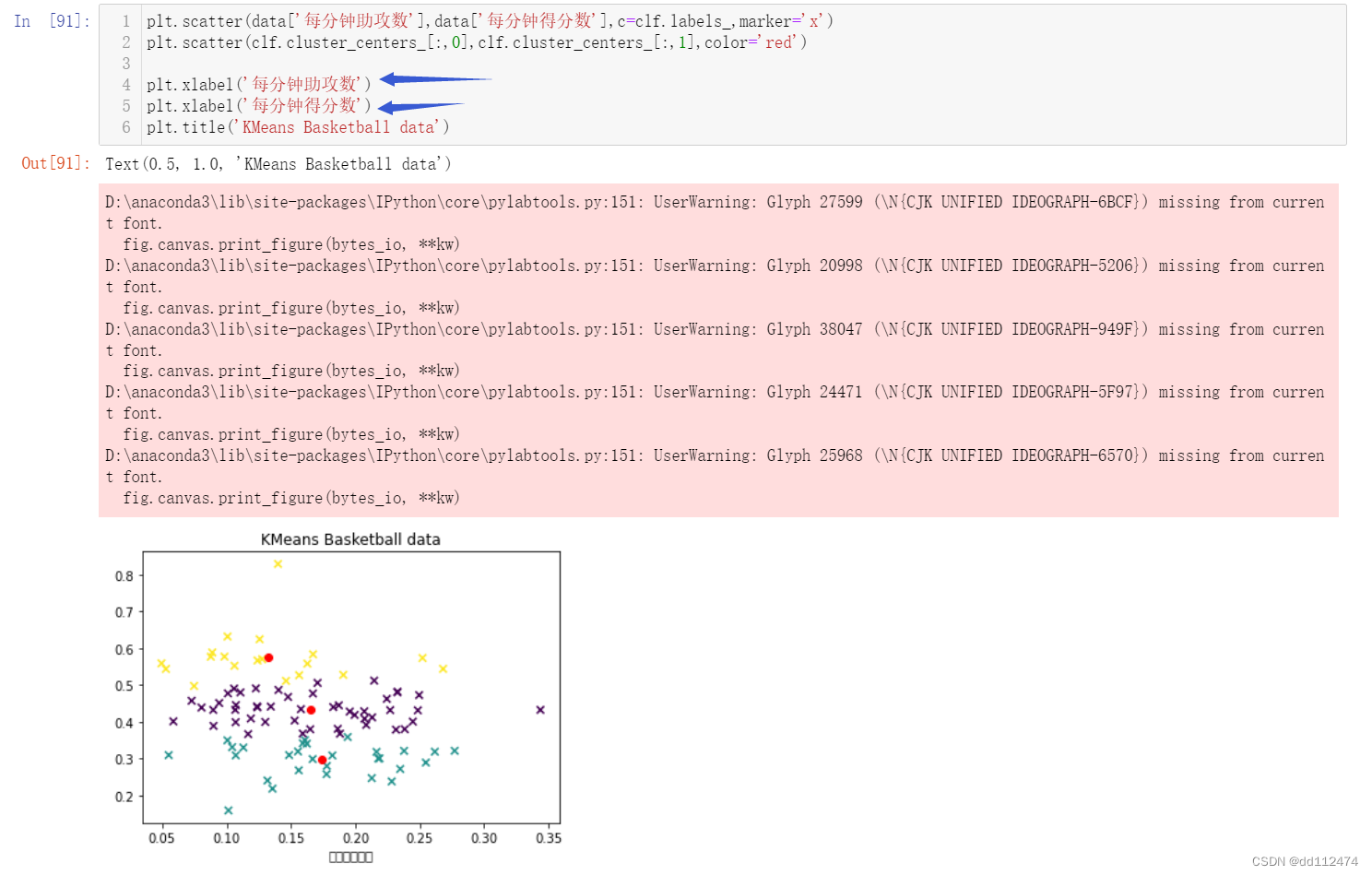
Task: Click the x-axis tick label 0.05
Action: coord(161,838)
